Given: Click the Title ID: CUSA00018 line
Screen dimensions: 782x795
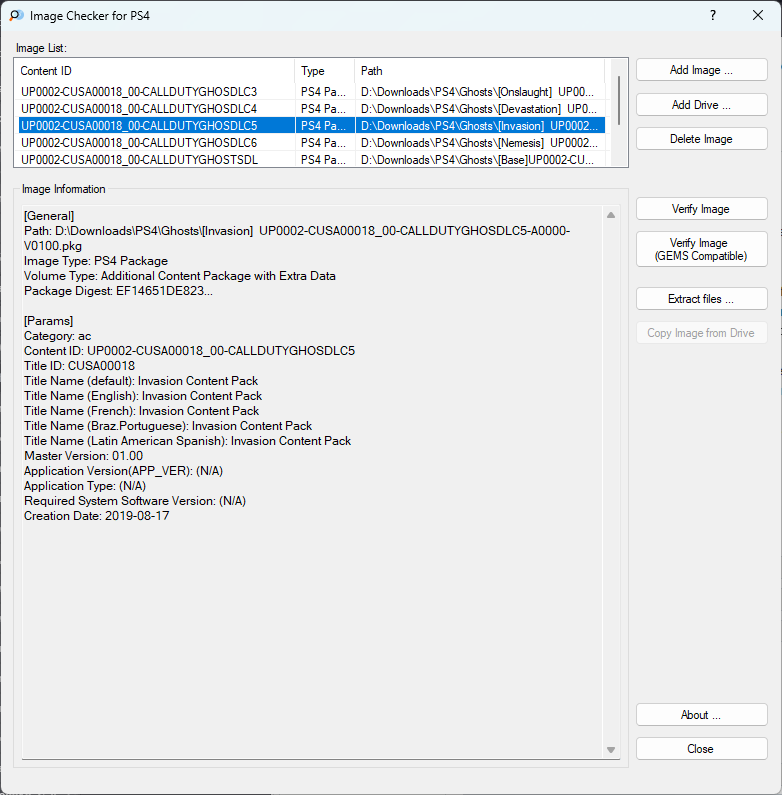Looking at the screenshot, I should point(79,366).
